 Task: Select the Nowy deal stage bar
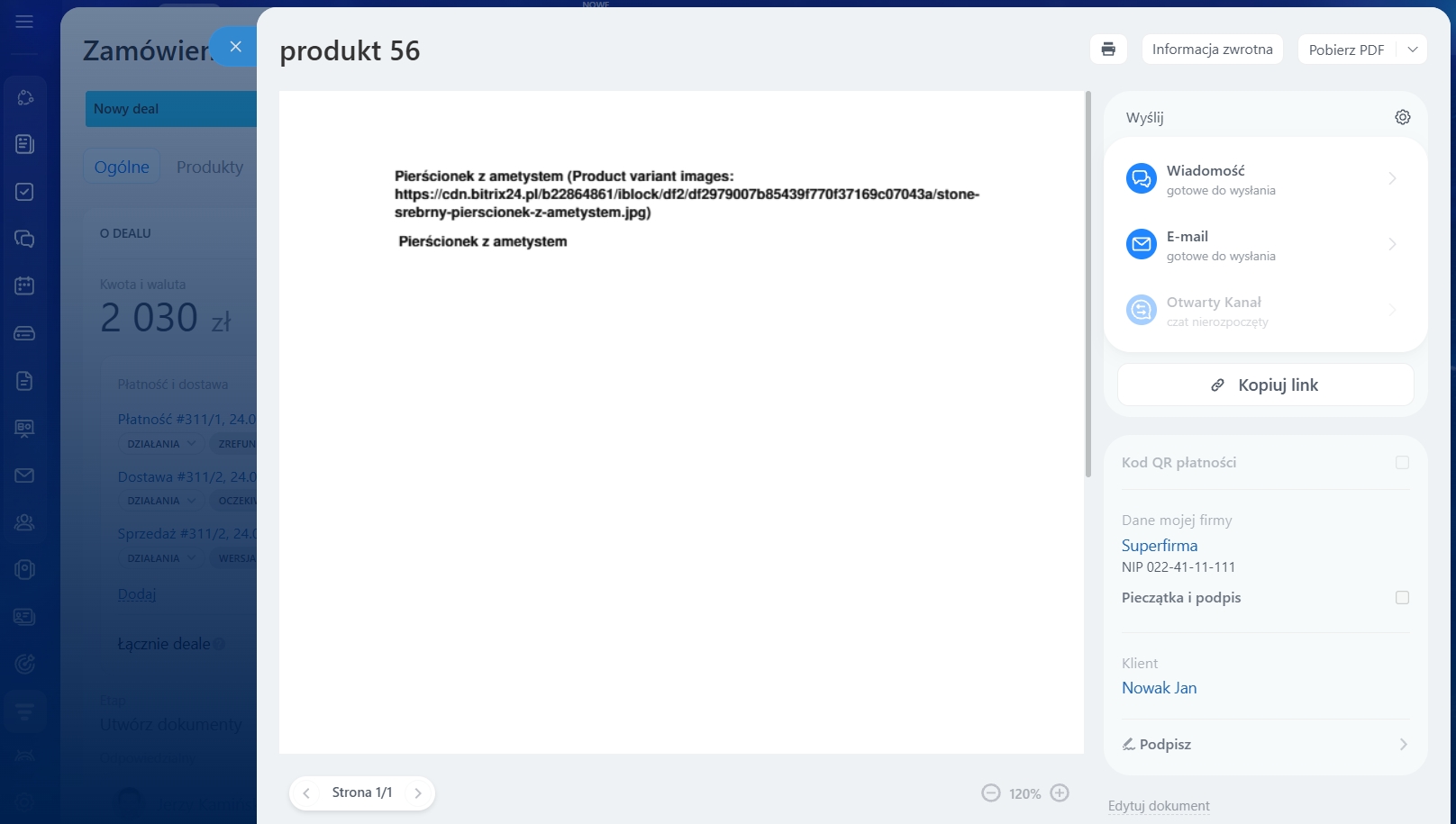(x=171, y=109)
